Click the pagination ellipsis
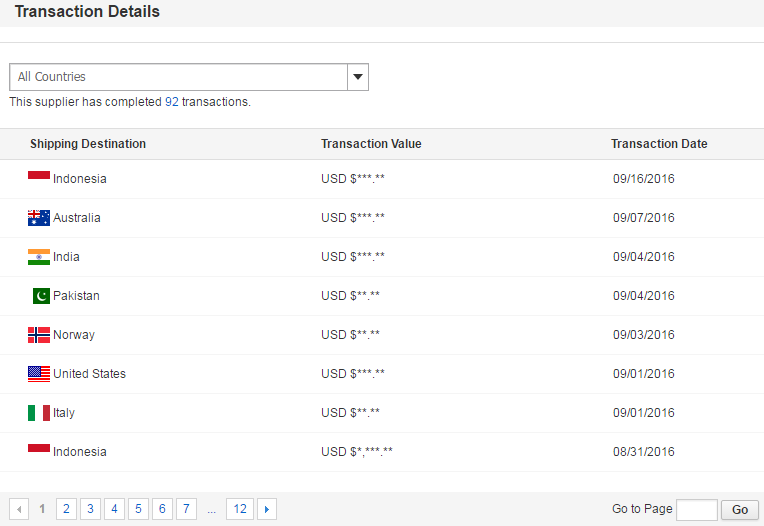 [211, 511]
